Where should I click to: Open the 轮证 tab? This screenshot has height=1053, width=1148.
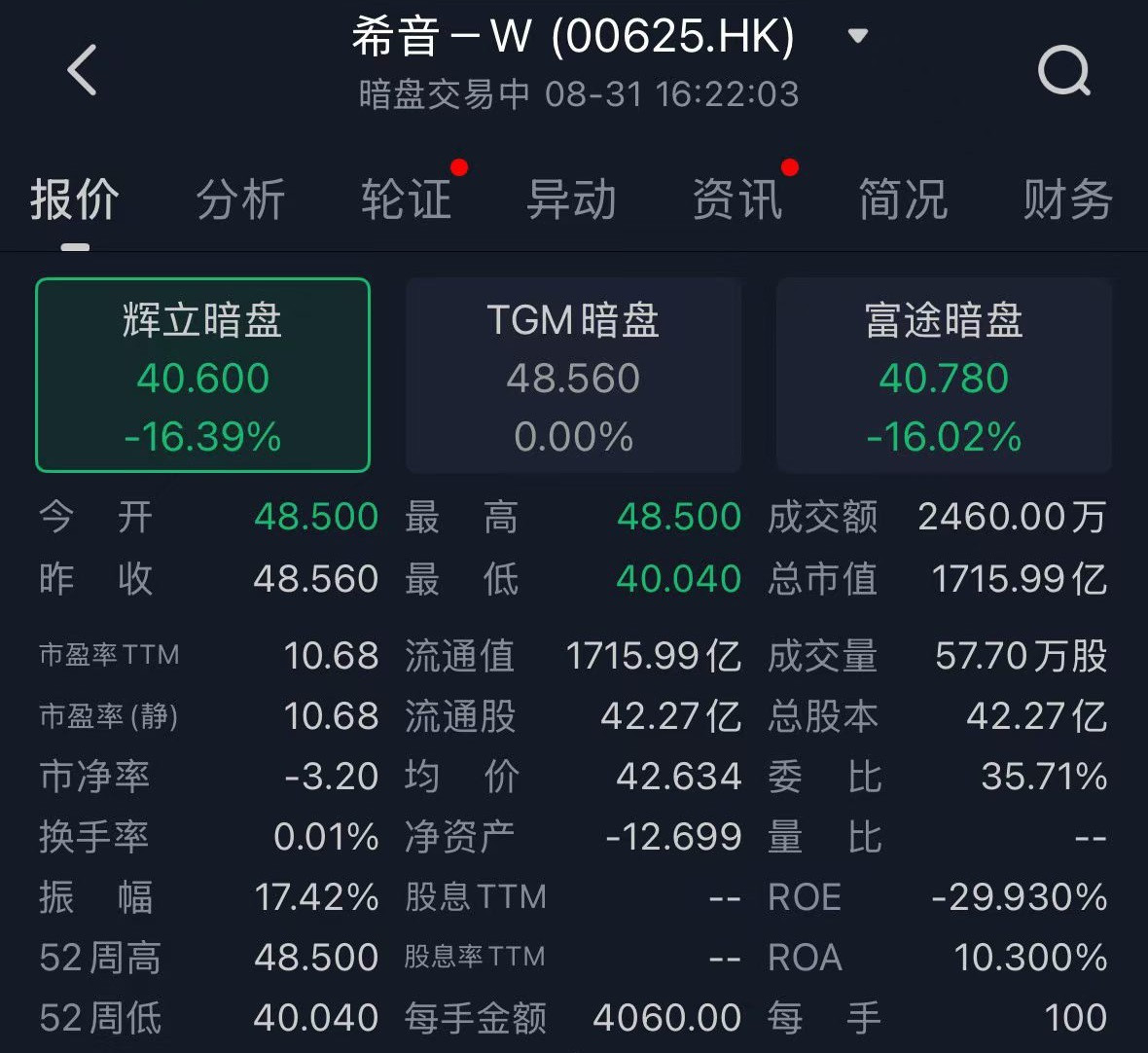[x=406, y=200]
